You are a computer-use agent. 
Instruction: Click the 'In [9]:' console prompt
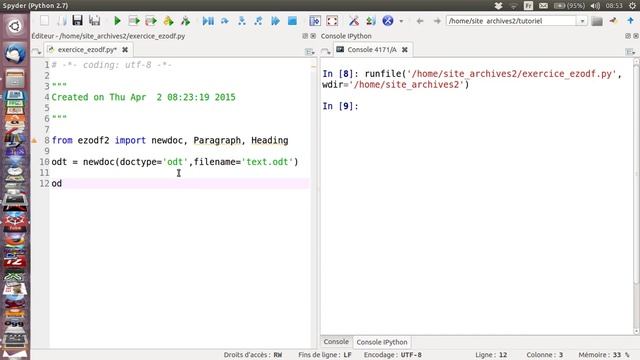(340, 106)
